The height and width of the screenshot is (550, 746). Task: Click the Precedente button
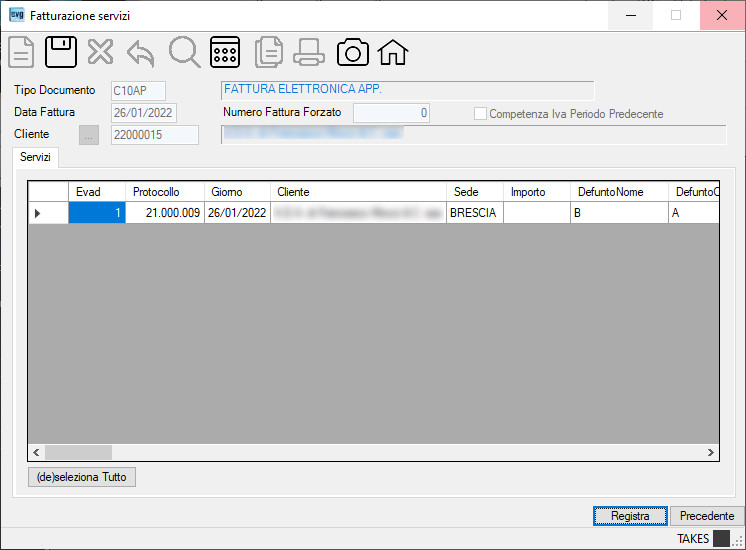(707, 516)
